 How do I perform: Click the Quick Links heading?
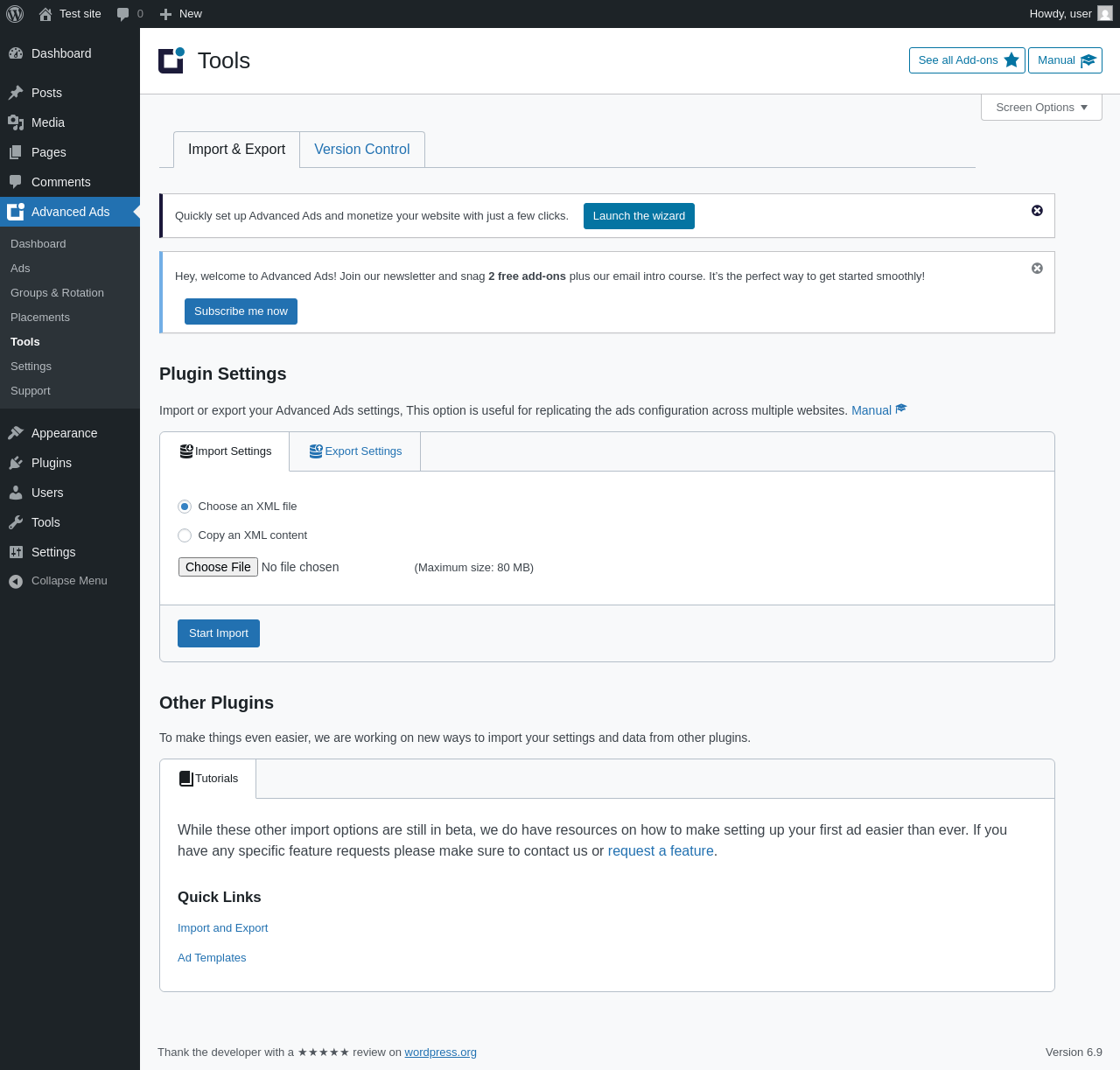(220, 897)
